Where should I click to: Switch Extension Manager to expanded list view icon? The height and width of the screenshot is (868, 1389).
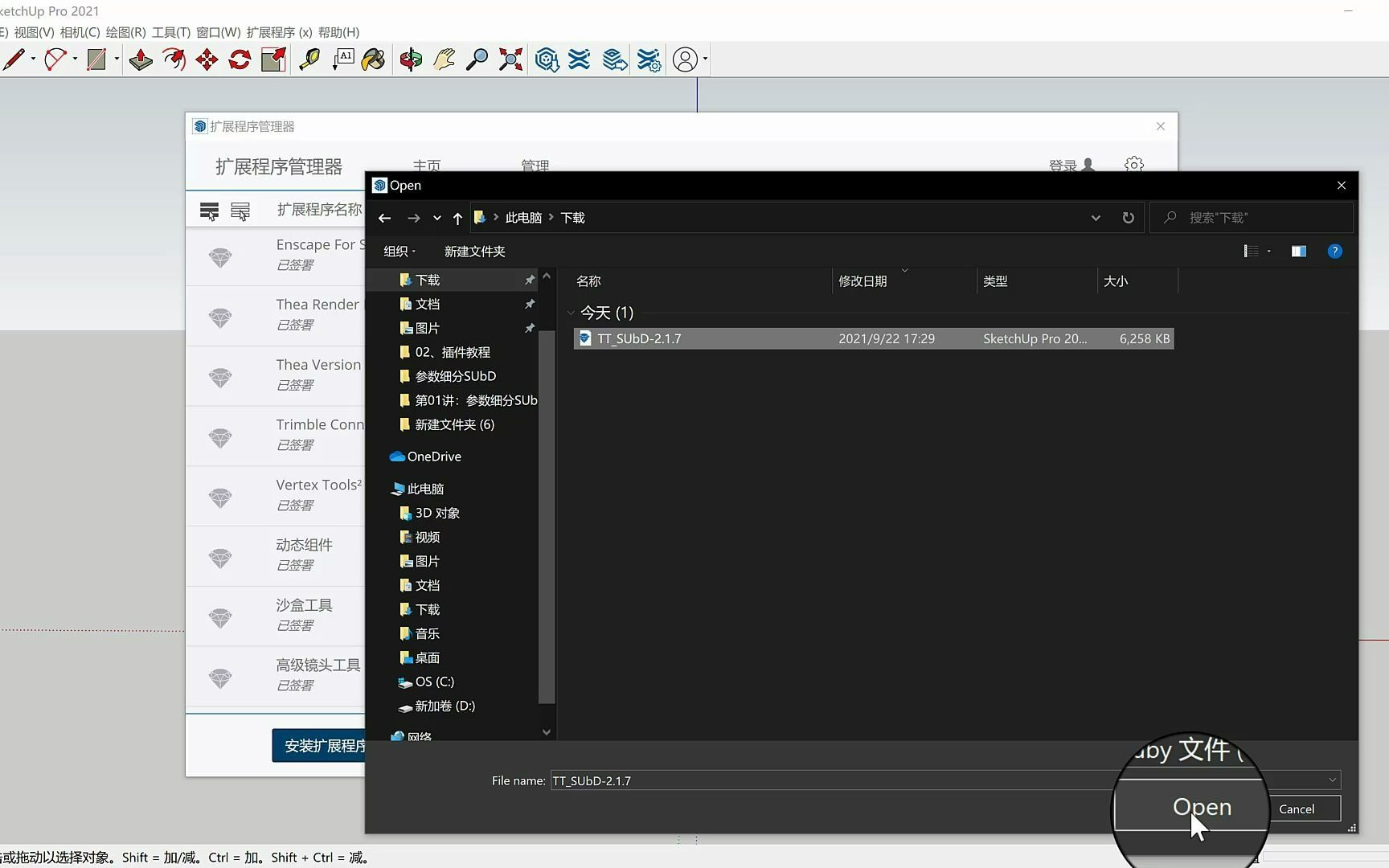pyautogui.click(x=240, y=211)
